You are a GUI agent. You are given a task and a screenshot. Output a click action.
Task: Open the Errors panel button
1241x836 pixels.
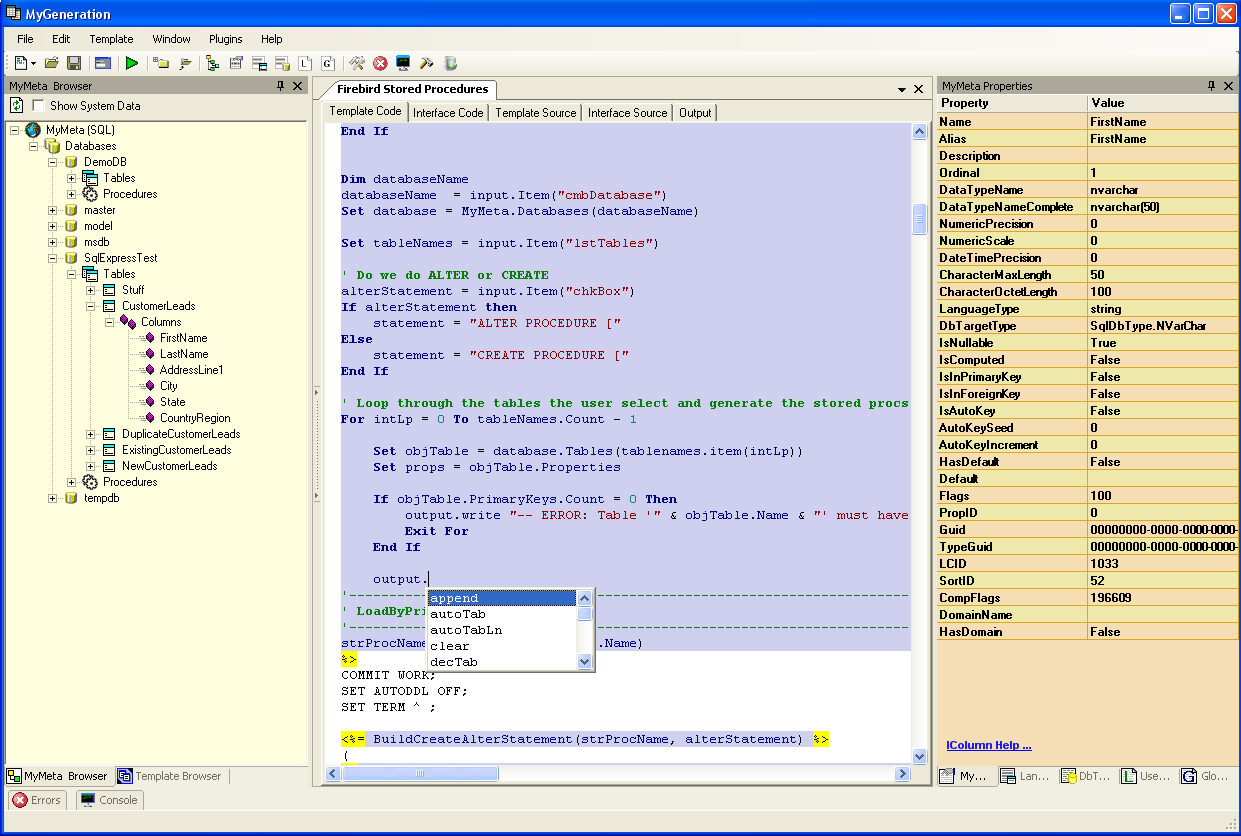37,800
